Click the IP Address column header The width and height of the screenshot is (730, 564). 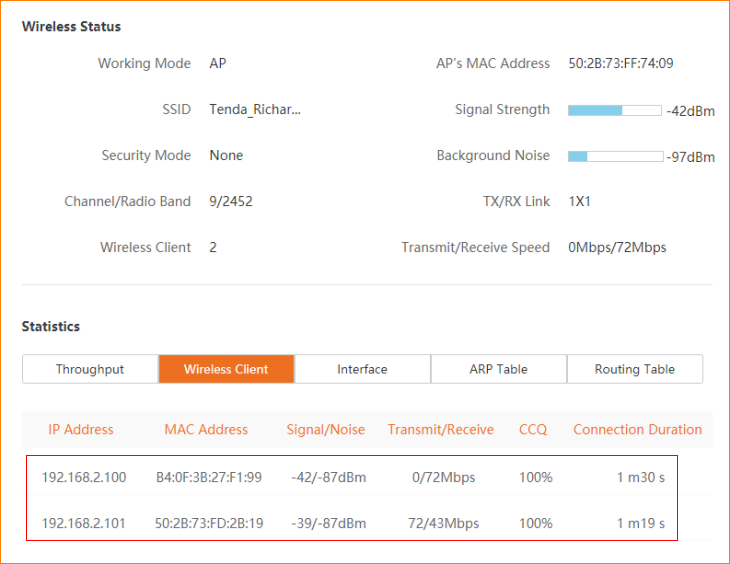pyautogui.click(x=81, y=429)
